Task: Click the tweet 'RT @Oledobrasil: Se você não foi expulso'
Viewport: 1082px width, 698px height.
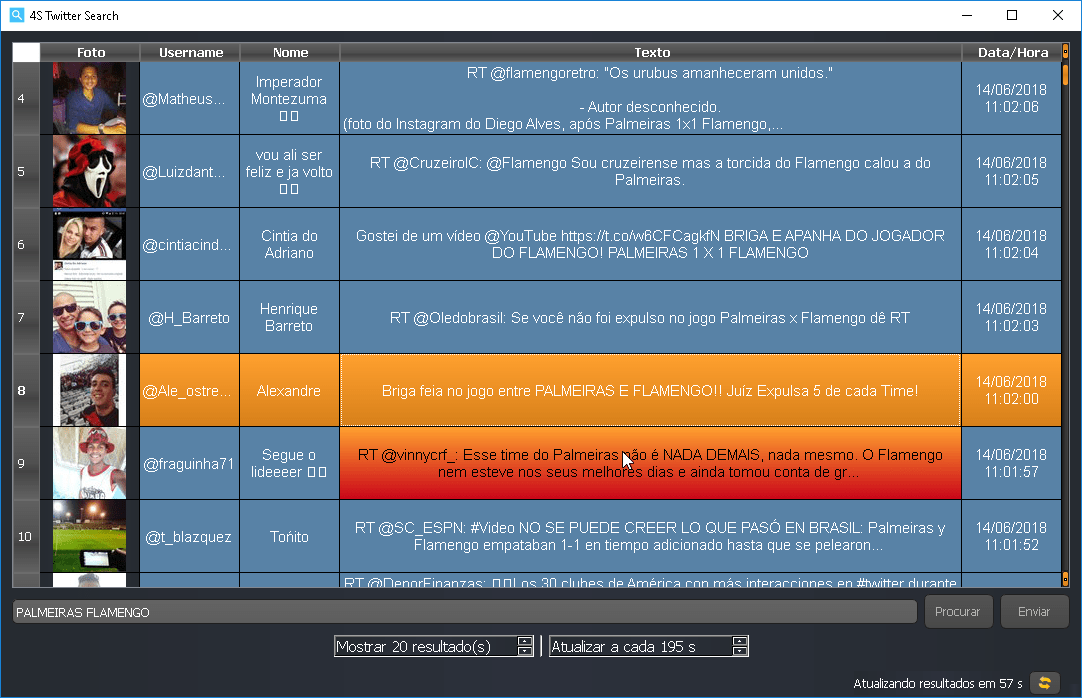Action: (651, 317)
